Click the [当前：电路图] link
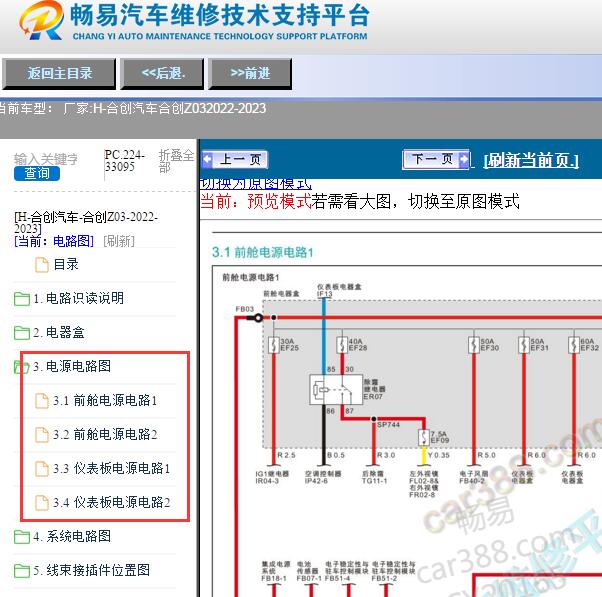This screenshot has height=597, width=602. click(54, 241)
